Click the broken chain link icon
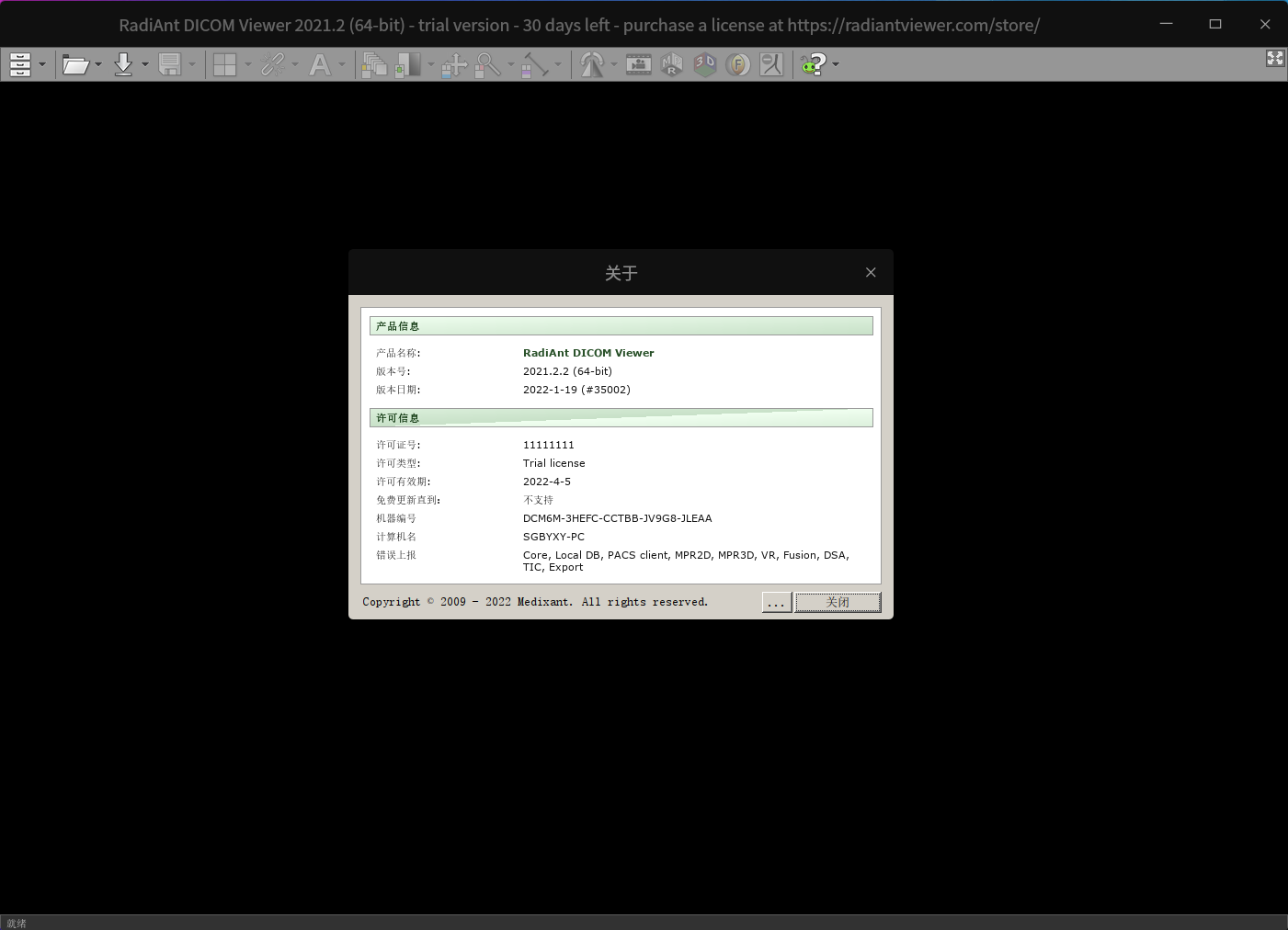 click(x=273, y=64)
